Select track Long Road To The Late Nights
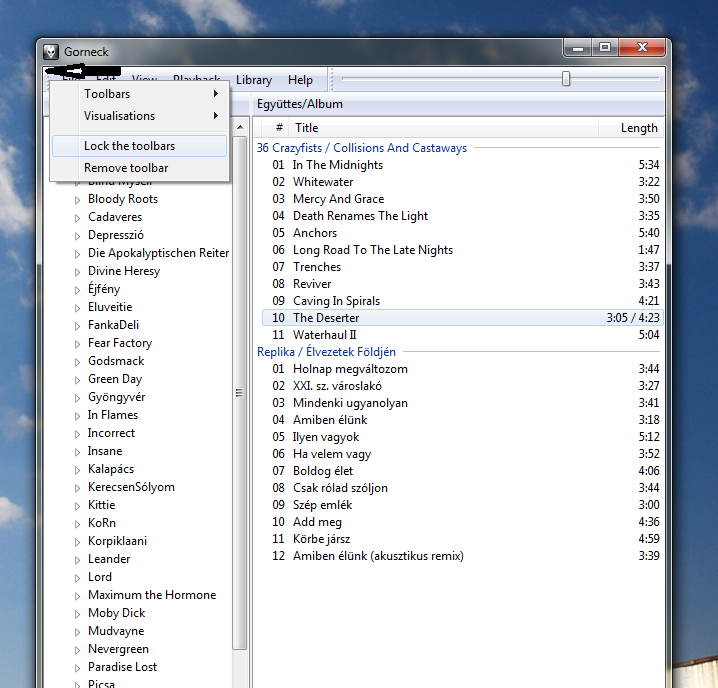This screenshot has width=718, height=688. [x=462, y=250]
